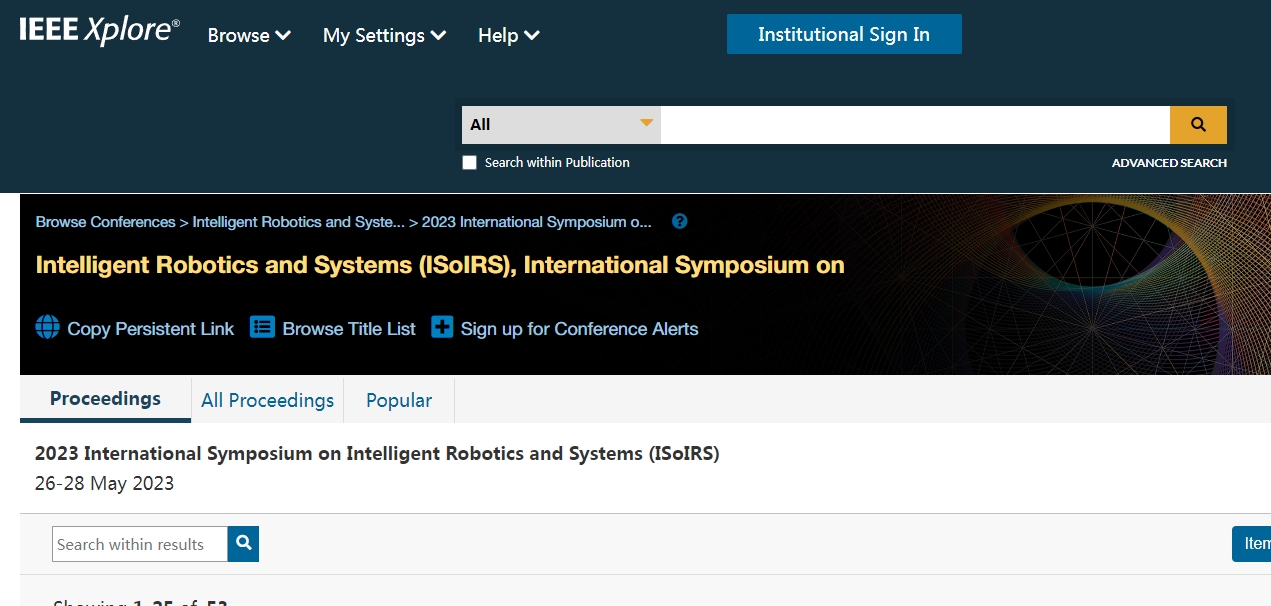Open the ADVANCED SEARCH link

click(1168, 163)
